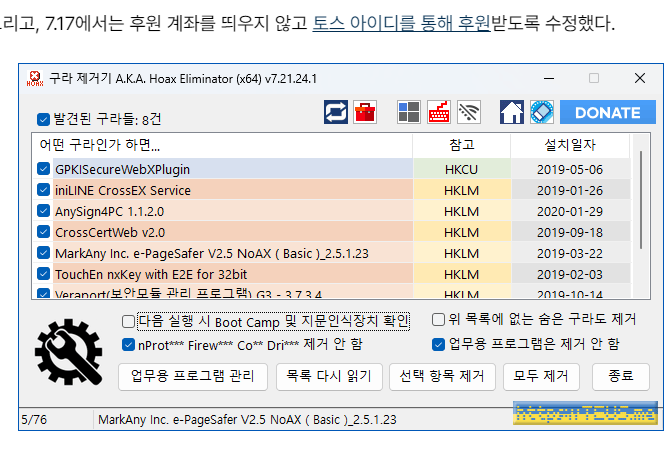Minimize the Hoax Eliminator window
The height and width of the screenshot is (450, 665).
(549, 78)
